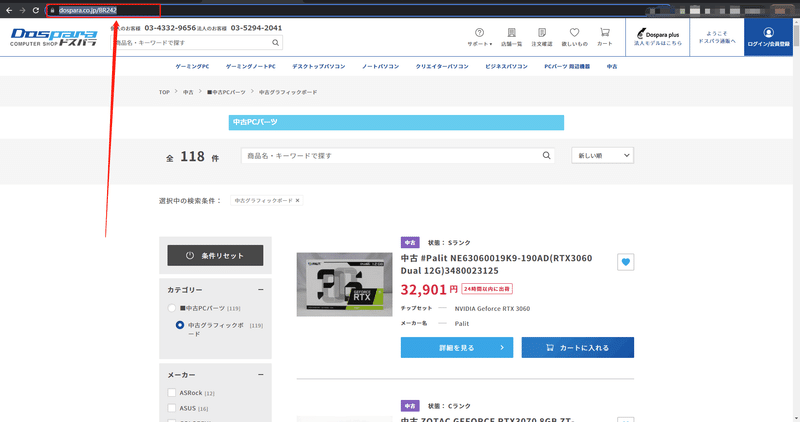800x422 pixels.
Task: Click the 状態:Sランク label
Action: pyautogui.click(x=449, y=243)
